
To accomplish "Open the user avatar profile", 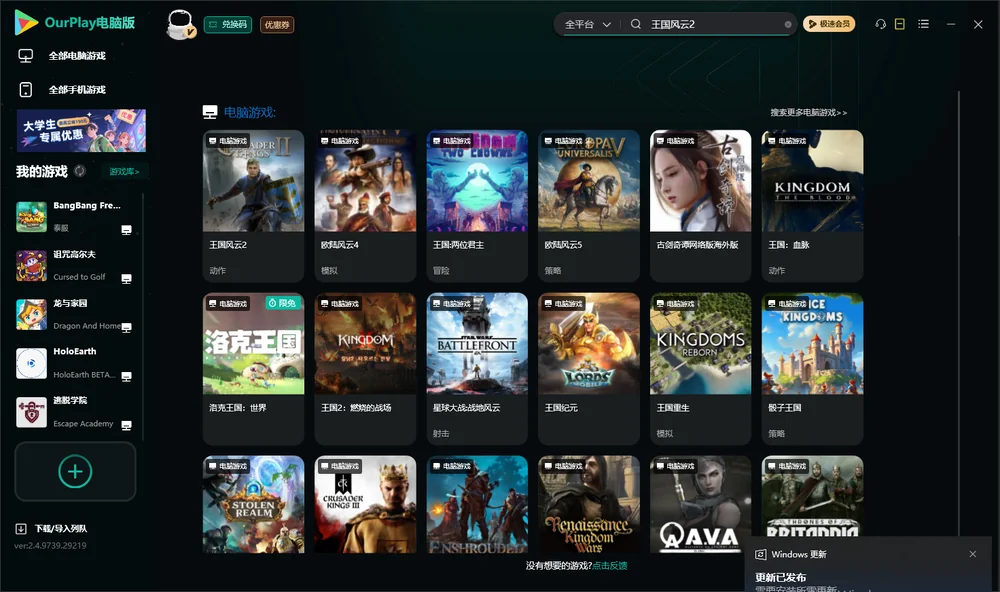I will coord(180,24).
